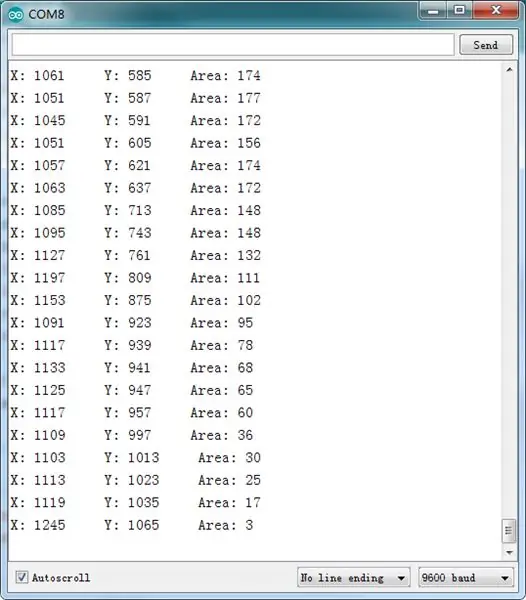Click the line ending dropdown arrow

(x=401, y=578)
